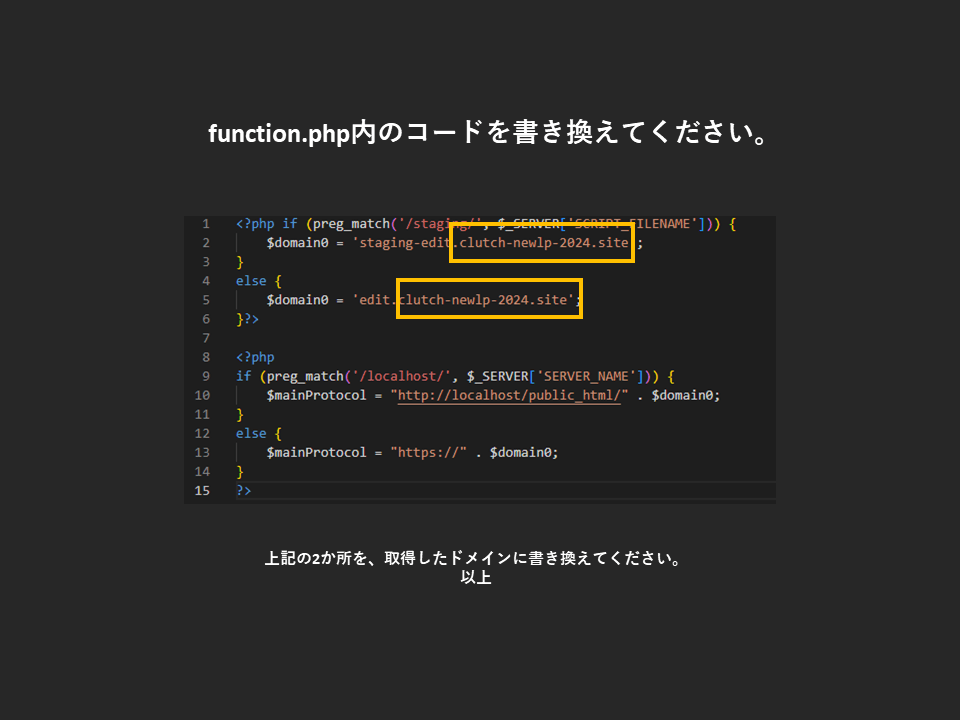Viewport: 960px width, 720px height.
Task: Click the slide title mentioning function.php
Action: (488, 134)
